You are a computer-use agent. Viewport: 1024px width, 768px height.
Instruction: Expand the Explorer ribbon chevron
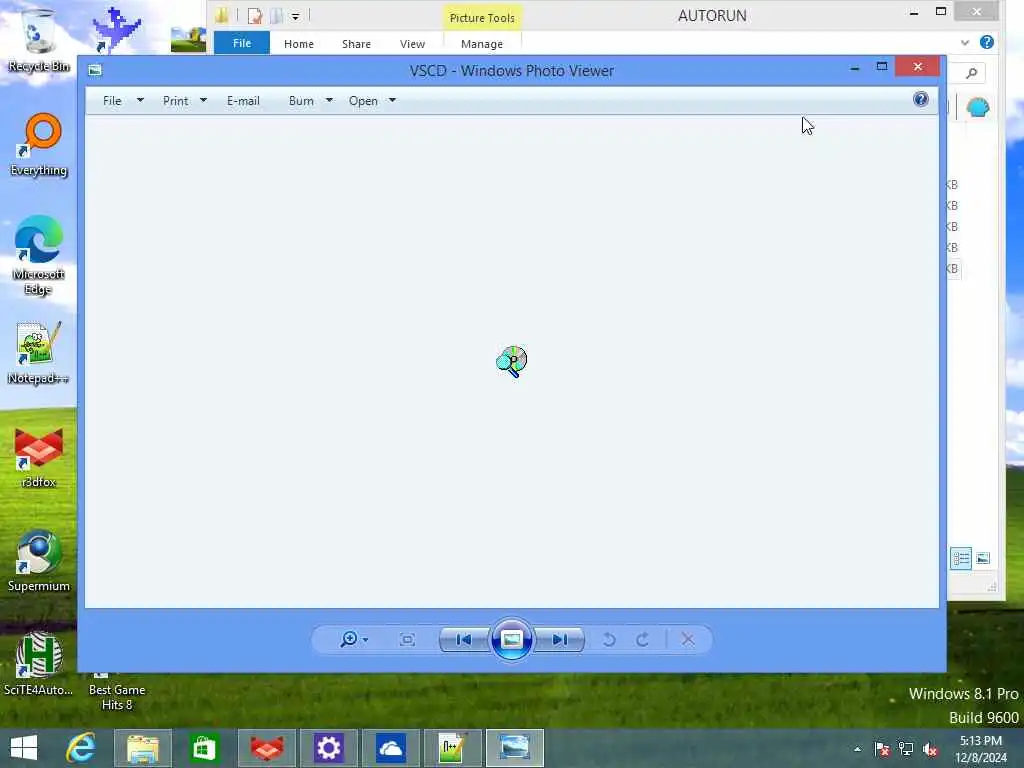(965, 42)
